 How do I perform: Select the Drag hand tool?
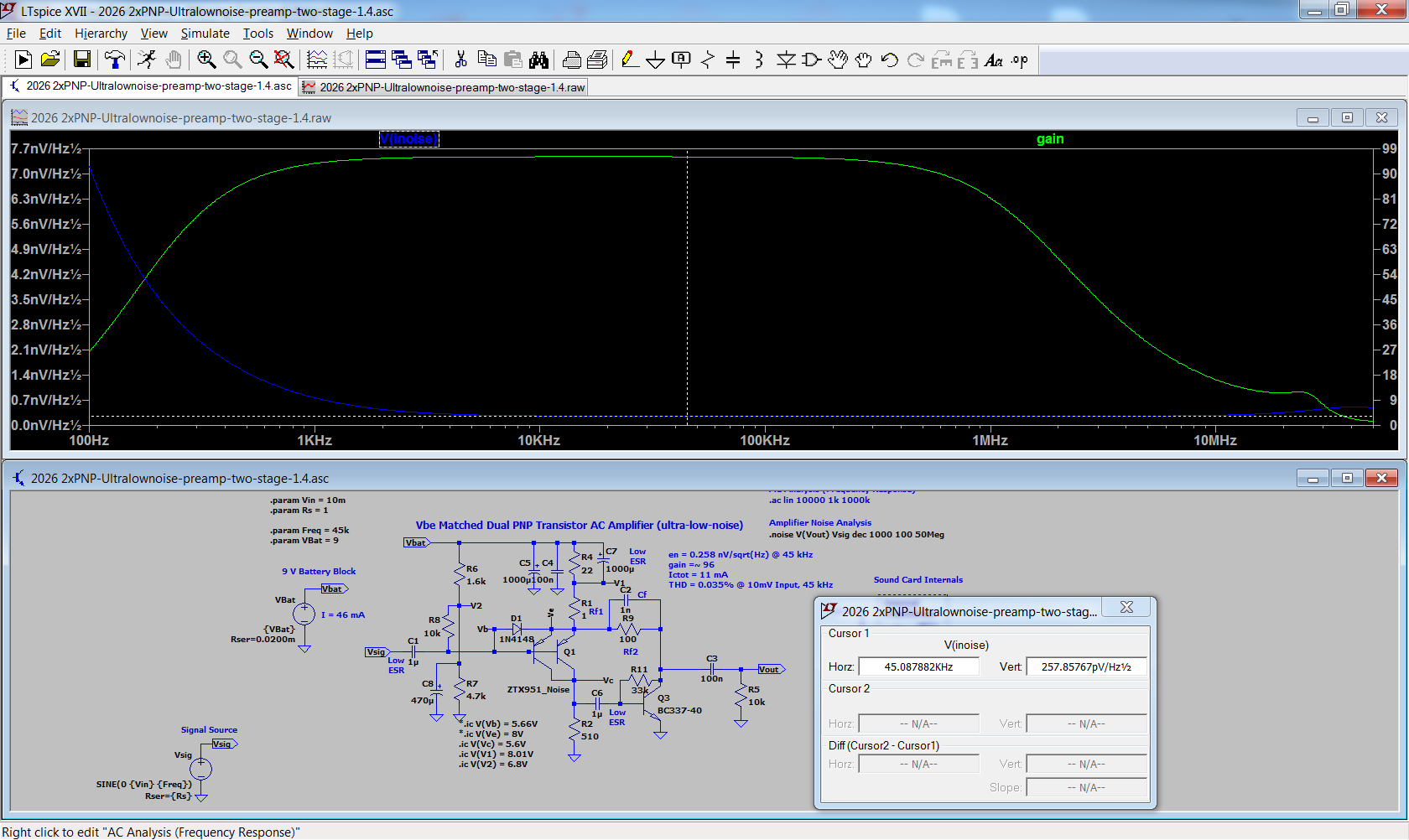coord(864,60)
